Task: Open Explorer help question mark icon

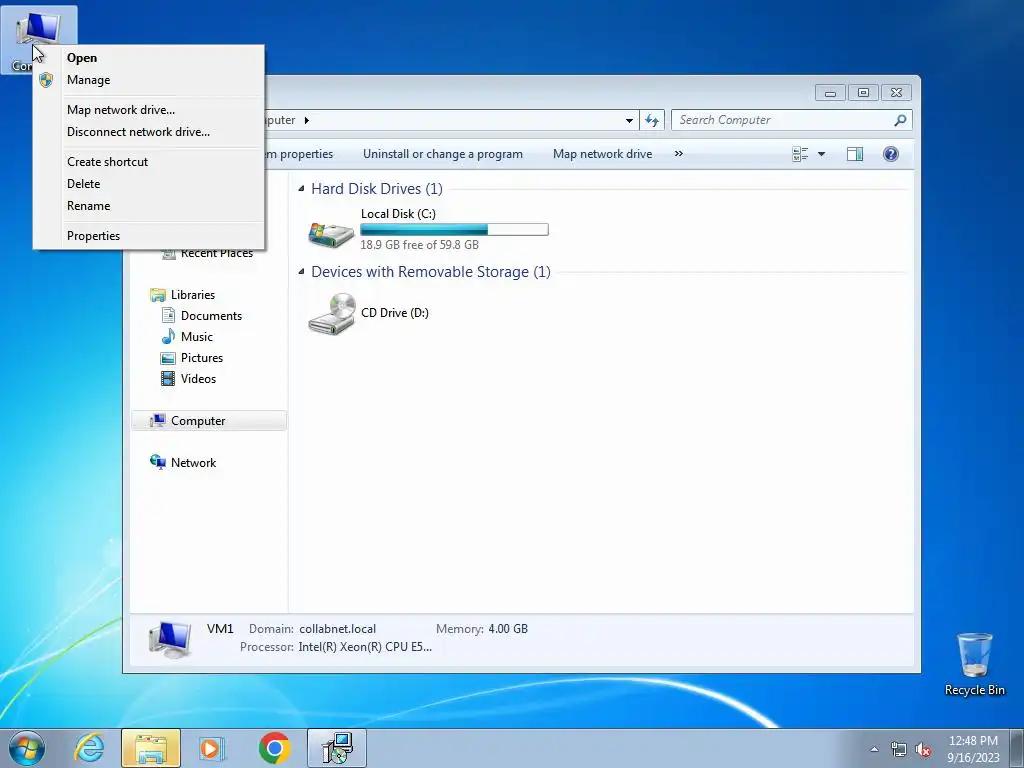Action: coord(891,154)
